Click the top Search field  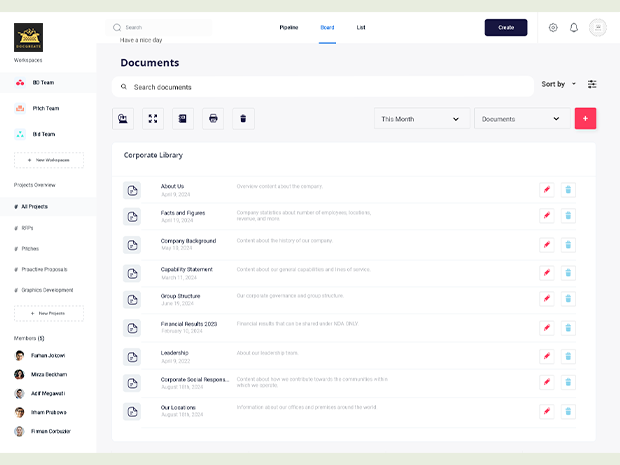(159, 28)
